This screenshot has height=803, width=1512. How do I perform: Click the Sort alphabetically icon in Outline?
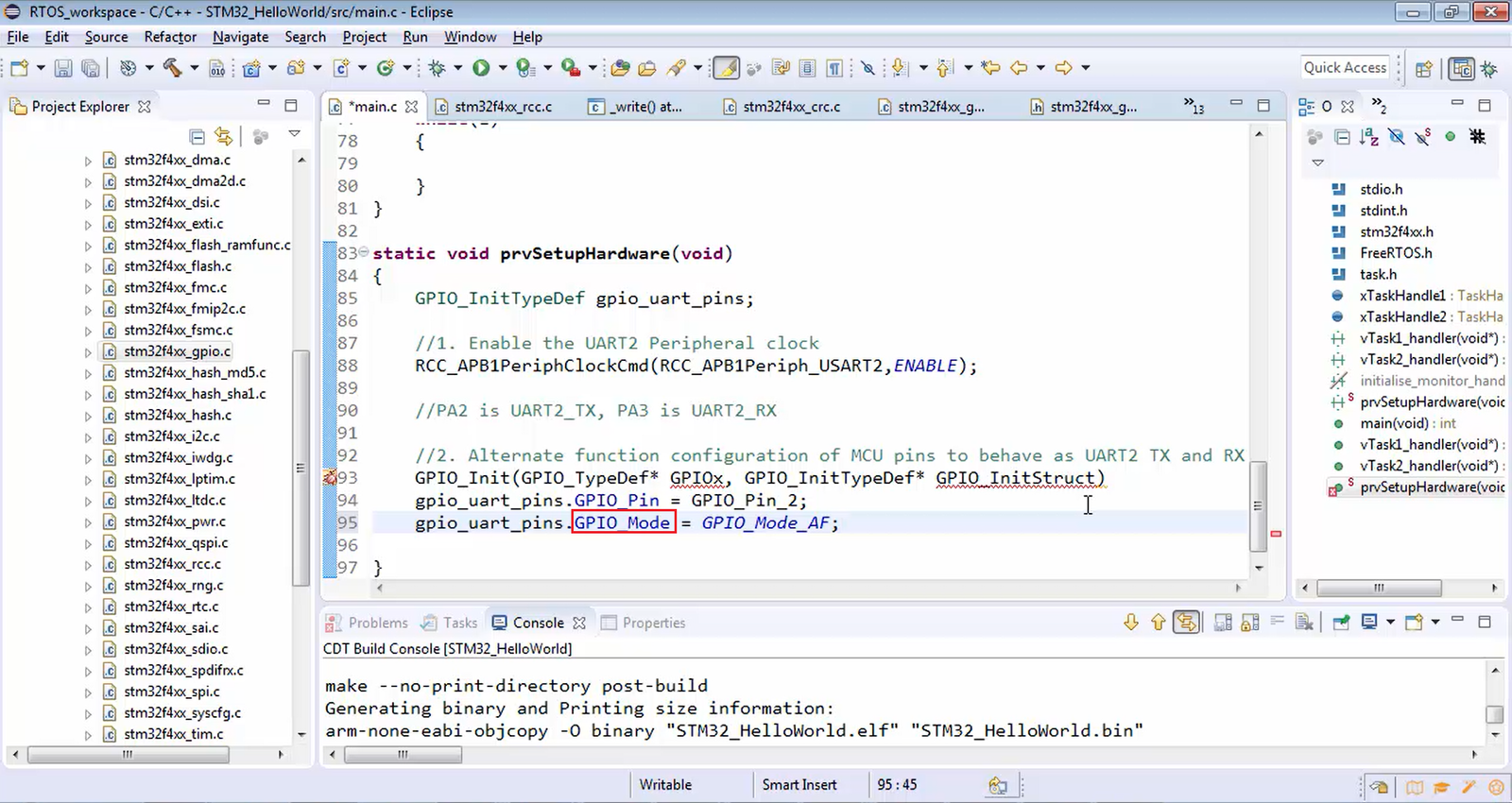[x=1368, y=137]
